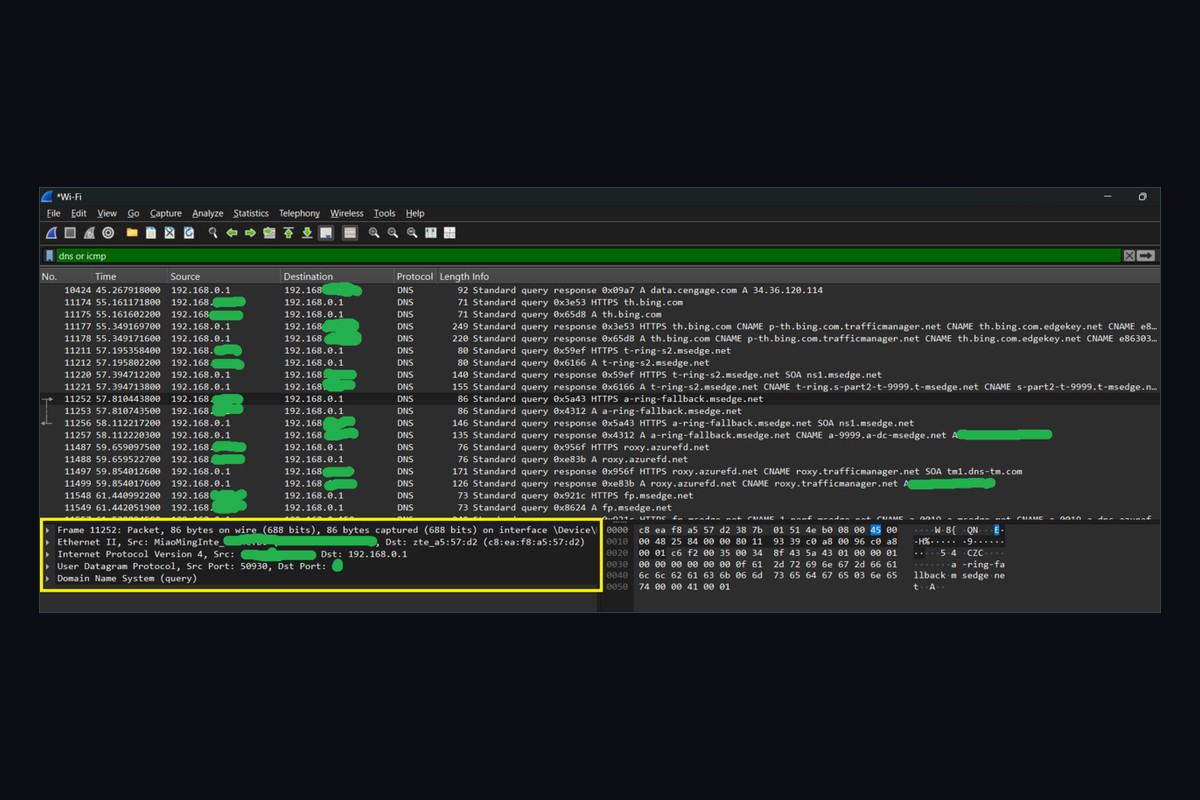The height and width of the screenshot is (800, 1200).
Task: Sort packets by Length column header
Action: 453,276
